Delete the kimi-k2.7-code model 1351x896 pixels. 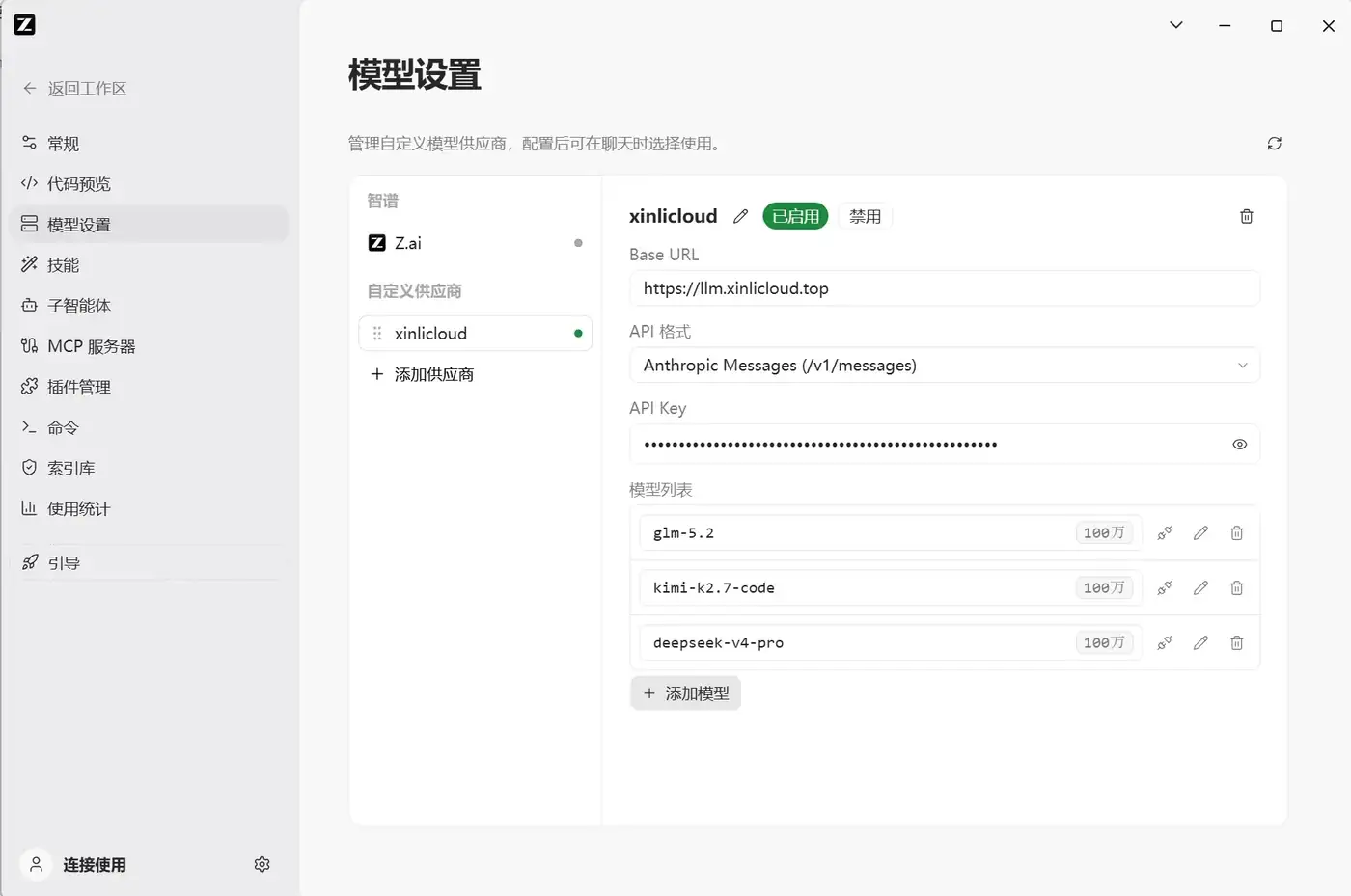(x=1236, y=588)
